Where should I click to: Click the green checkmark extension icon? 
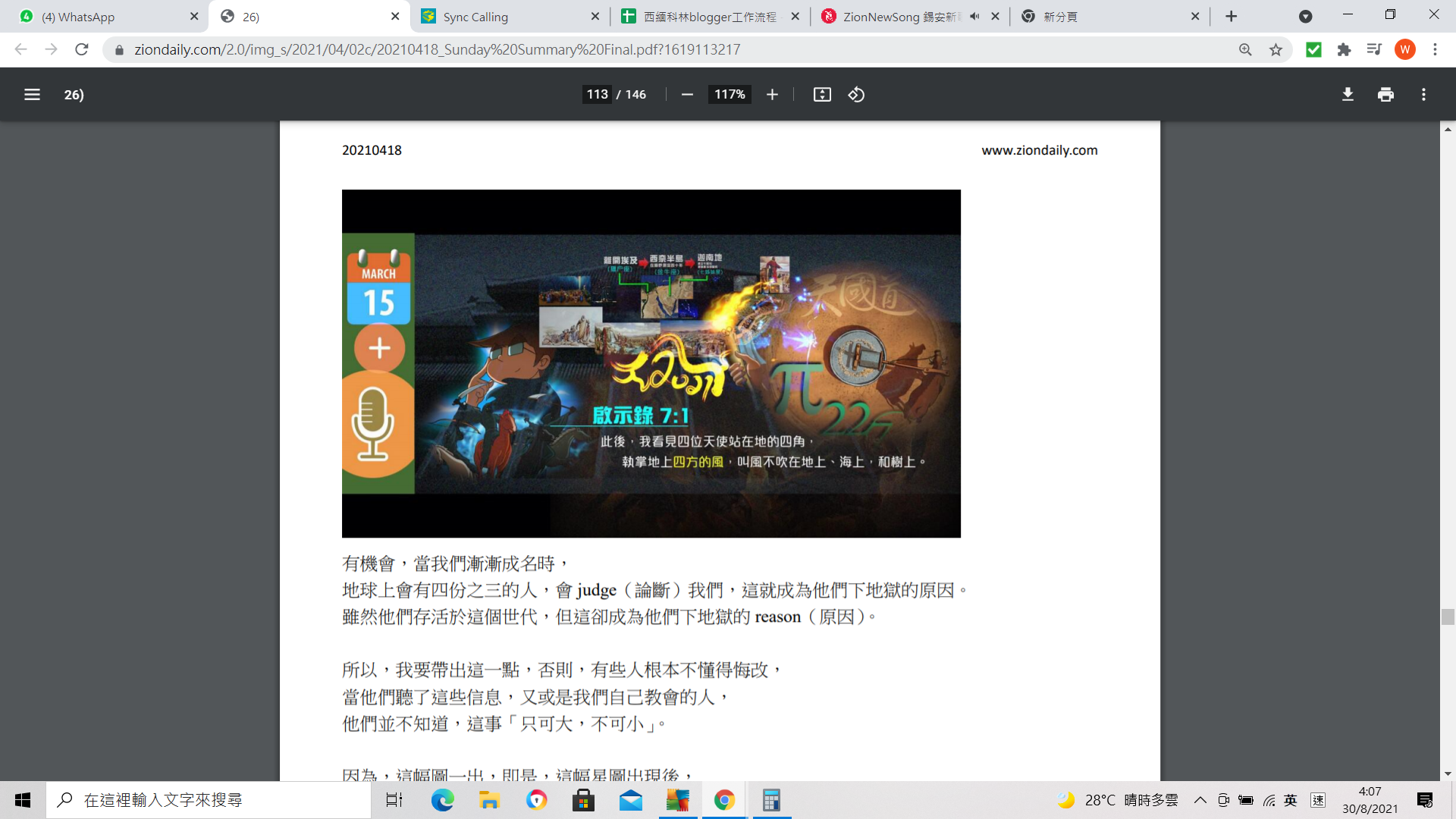(x=1313, y=49)
